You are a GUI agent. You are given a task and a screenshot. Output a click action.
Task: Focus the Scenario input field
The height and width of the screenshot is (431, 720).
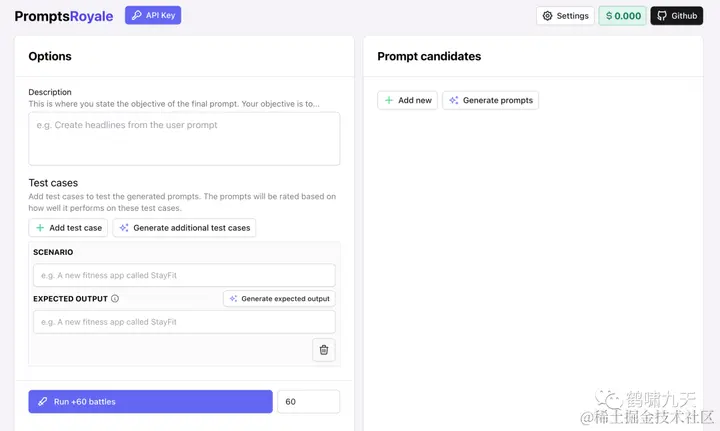tap(184, 275)
